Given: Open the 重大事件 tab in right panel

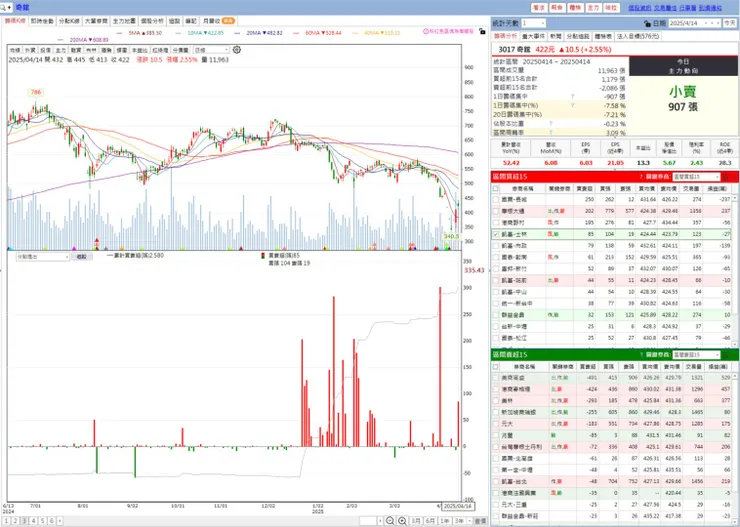Looking at the screenshot, I should 533,36.
